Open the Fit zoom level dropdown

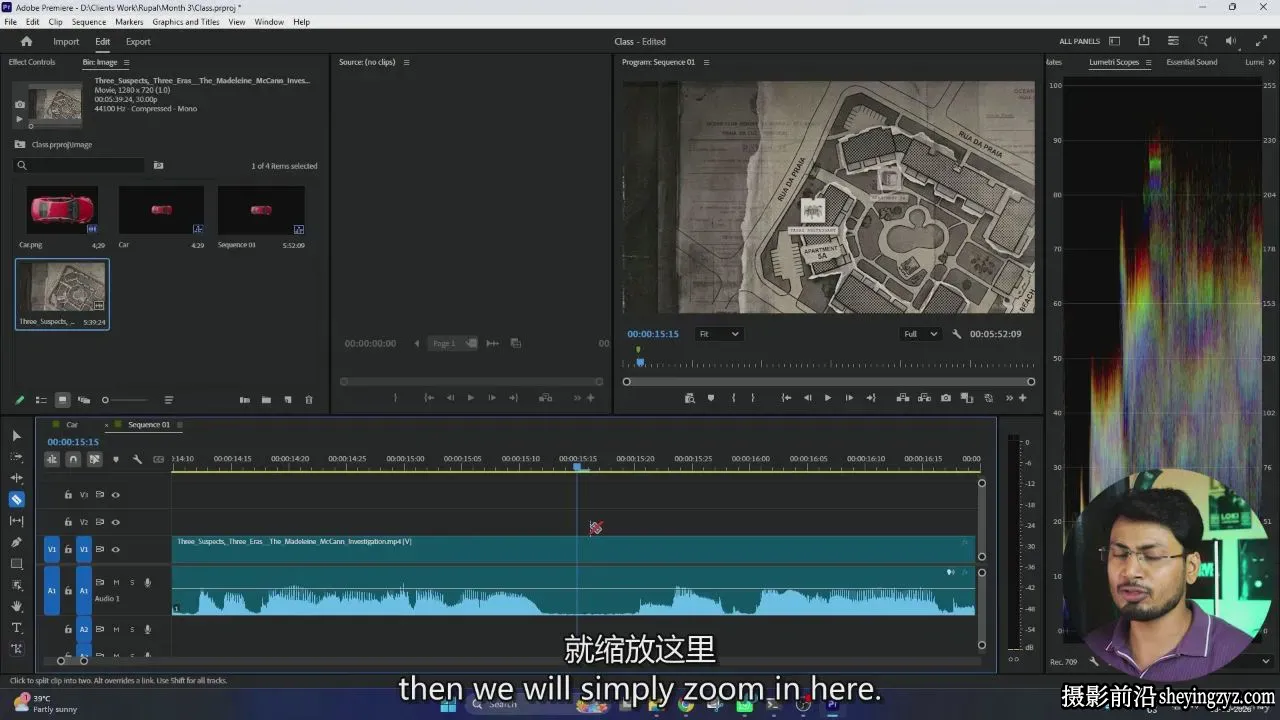coord(718,334)
